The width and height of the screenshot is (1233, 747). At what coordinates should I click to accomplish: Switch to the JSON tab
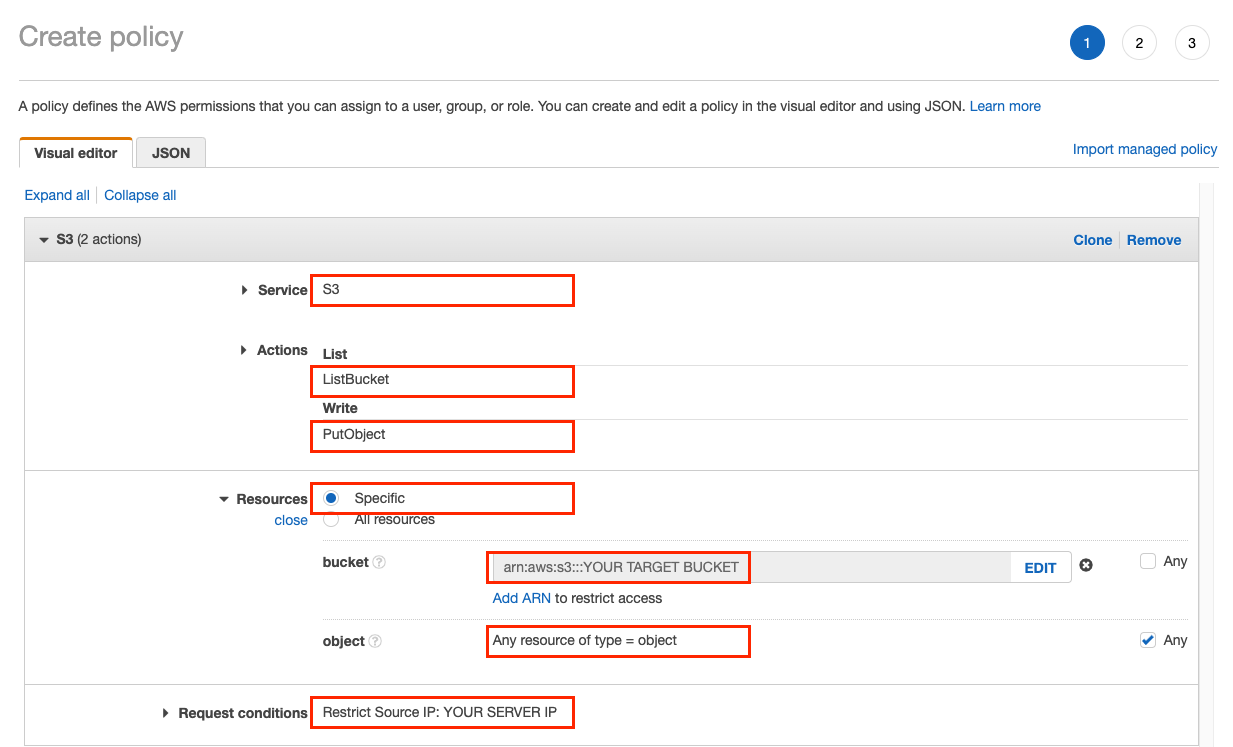click(170, 152)
